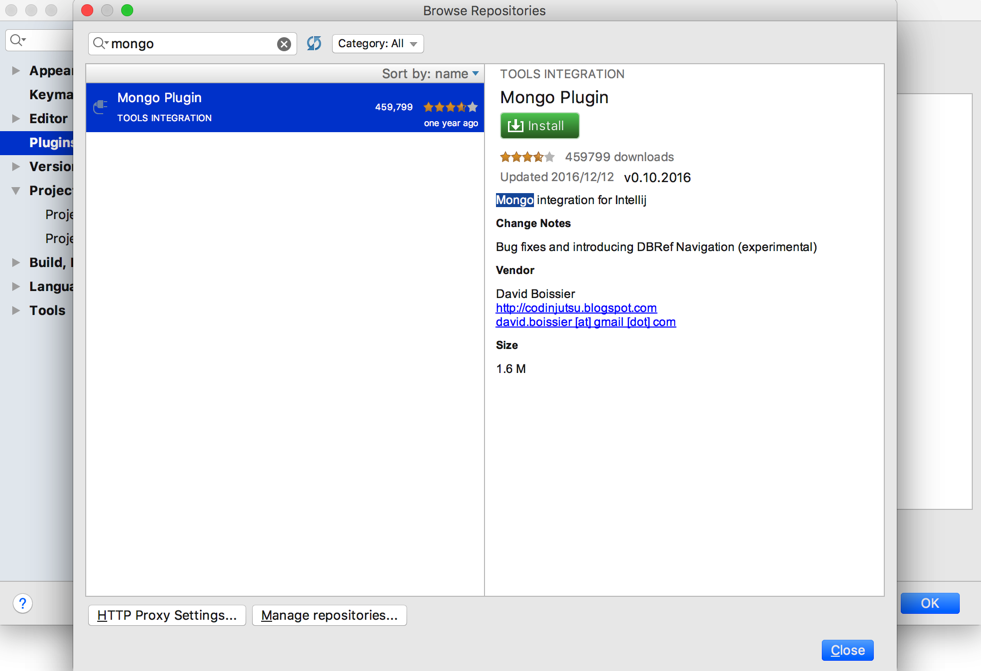Click the Change Notes heading
981x671 pixels.
(x=533, y=223)
